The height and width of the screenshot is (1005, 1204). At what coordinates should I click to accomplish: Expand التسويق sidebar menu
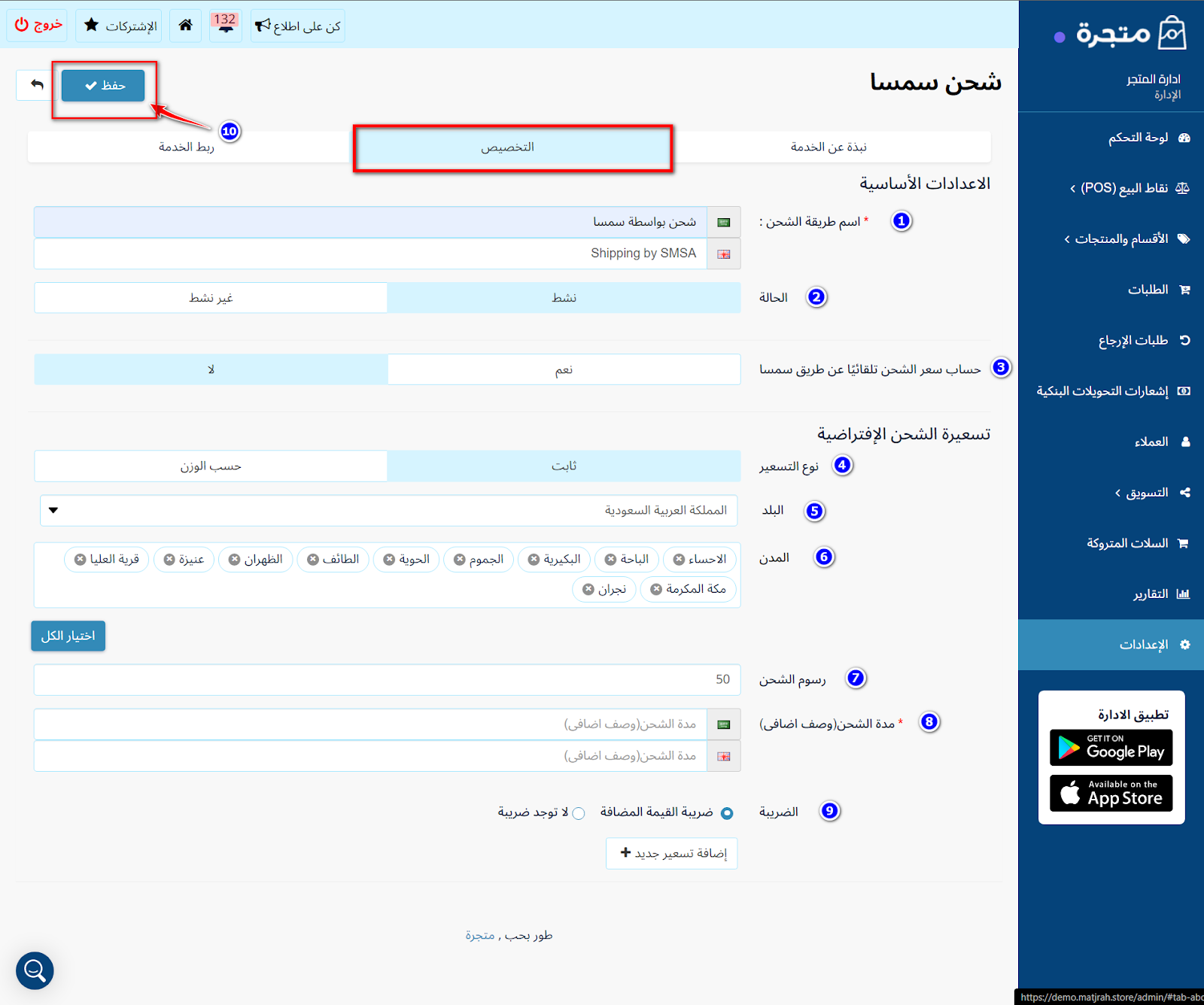pos(1152,493)
